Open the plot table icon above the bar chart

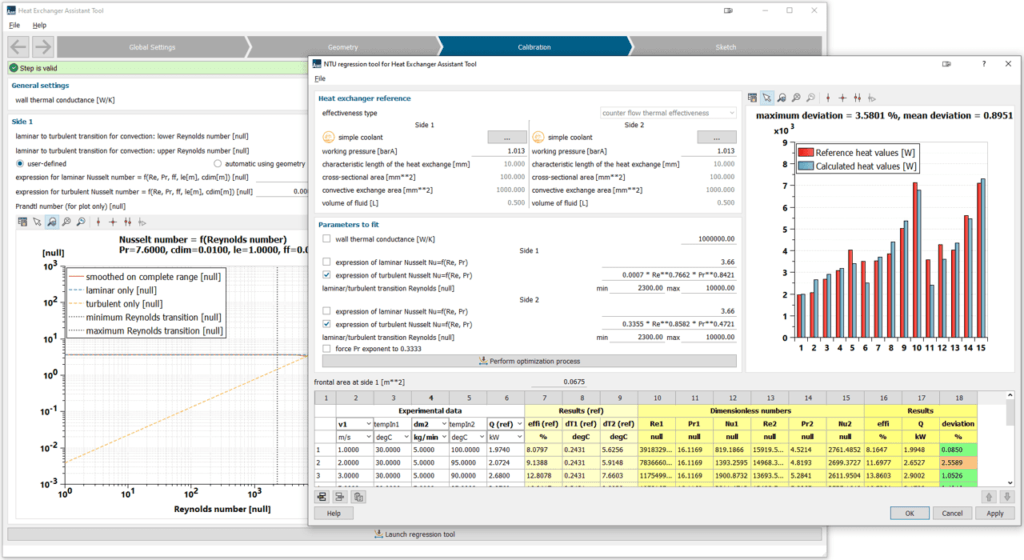(752, 98)
